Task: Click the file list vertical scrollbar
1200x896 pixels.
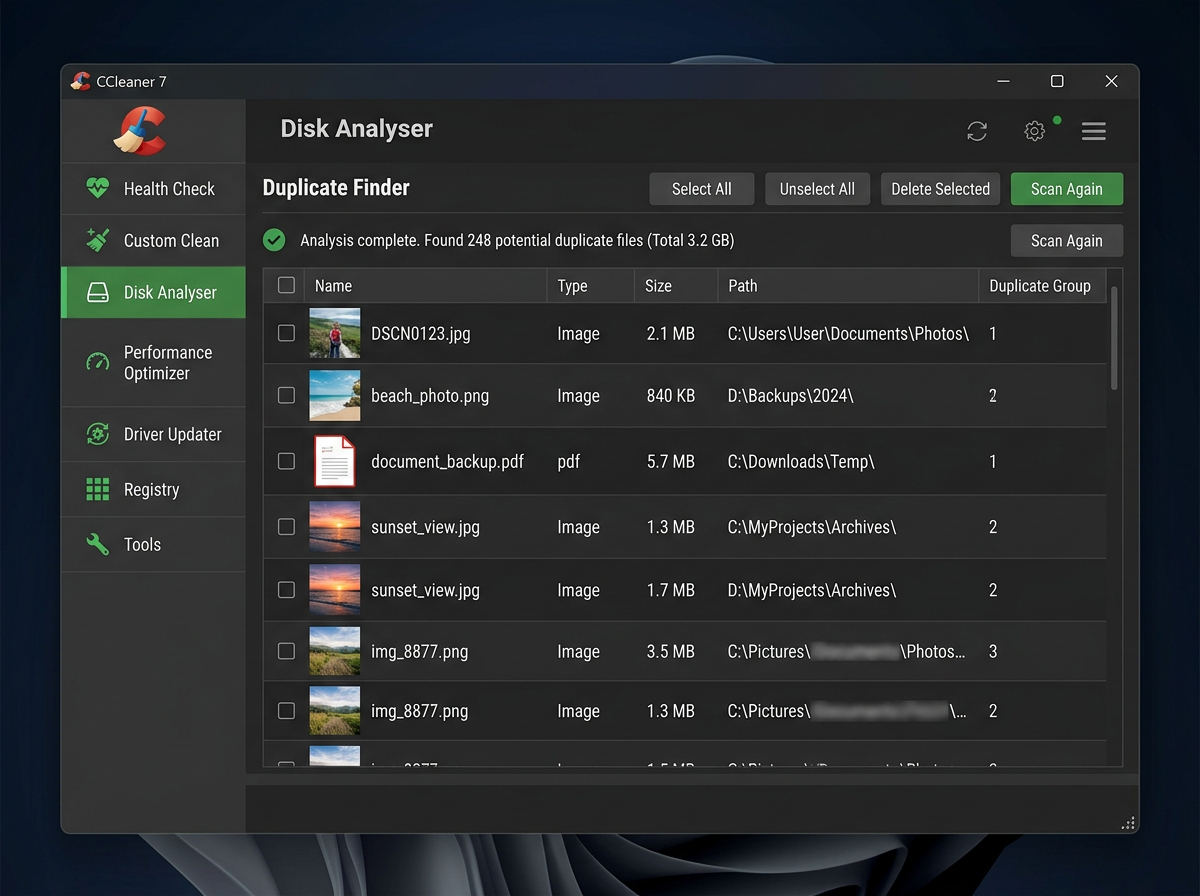Action: tap(1114, 338)
